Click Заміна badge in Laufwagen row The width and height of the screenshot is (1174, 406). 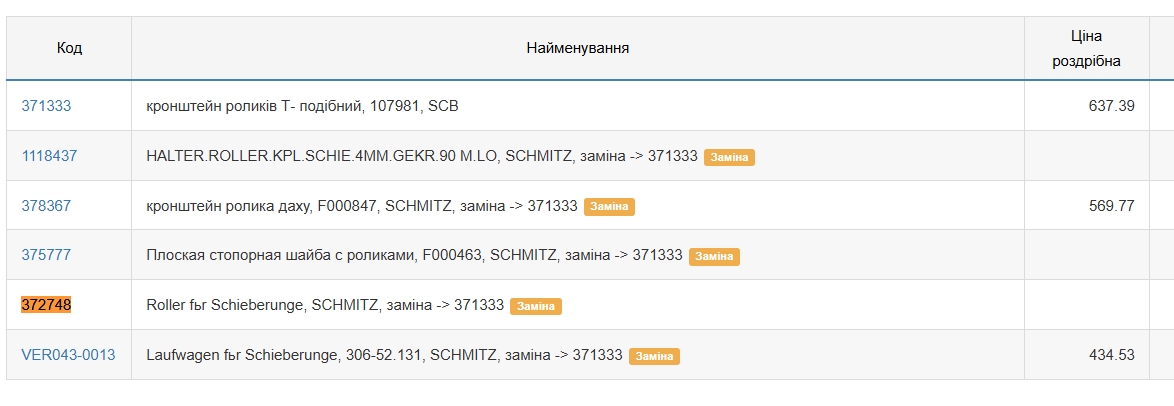pos(654,357)
